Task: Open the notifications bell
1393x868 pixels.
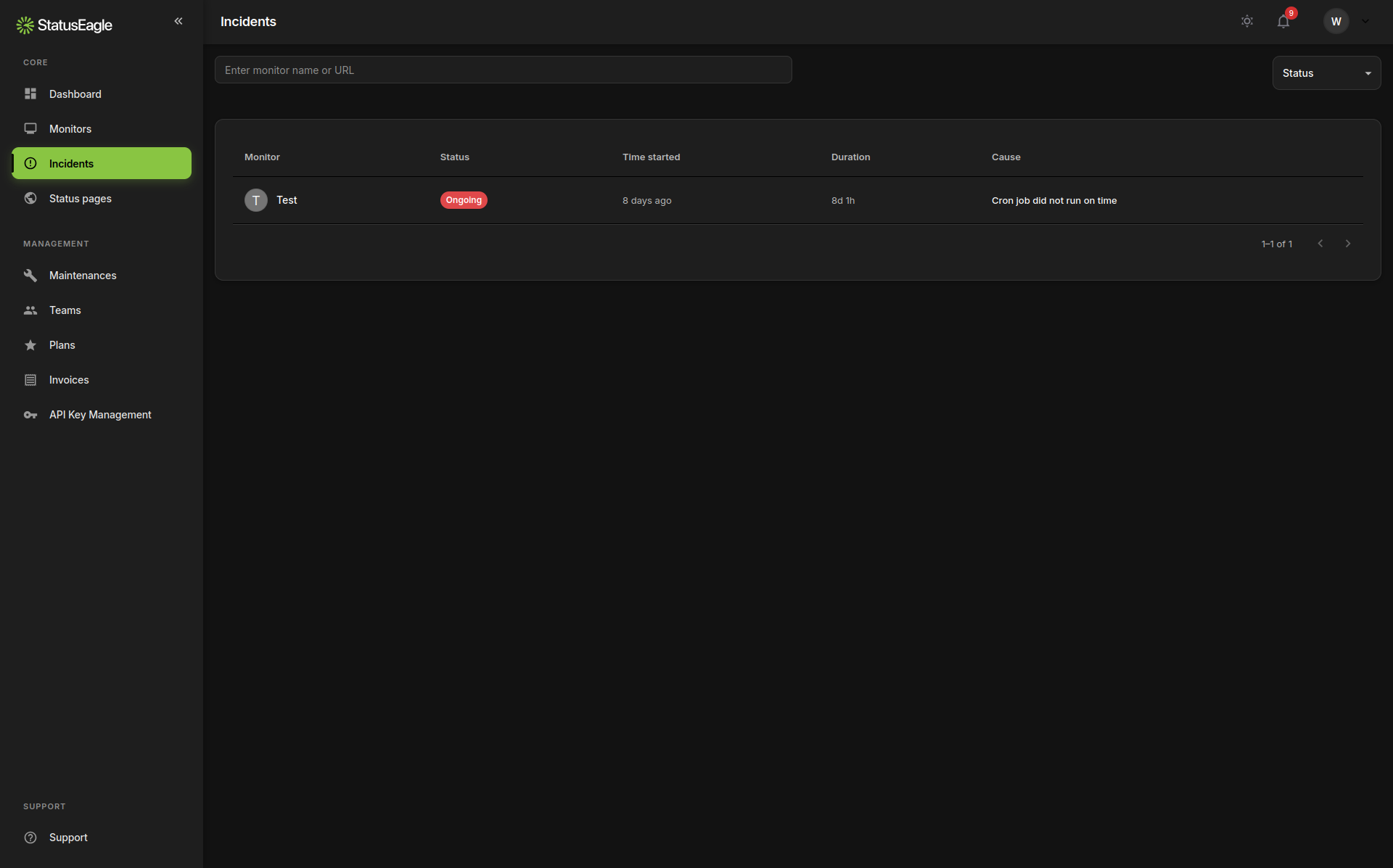Action: pyautogui.click(x=1283, y=21)
